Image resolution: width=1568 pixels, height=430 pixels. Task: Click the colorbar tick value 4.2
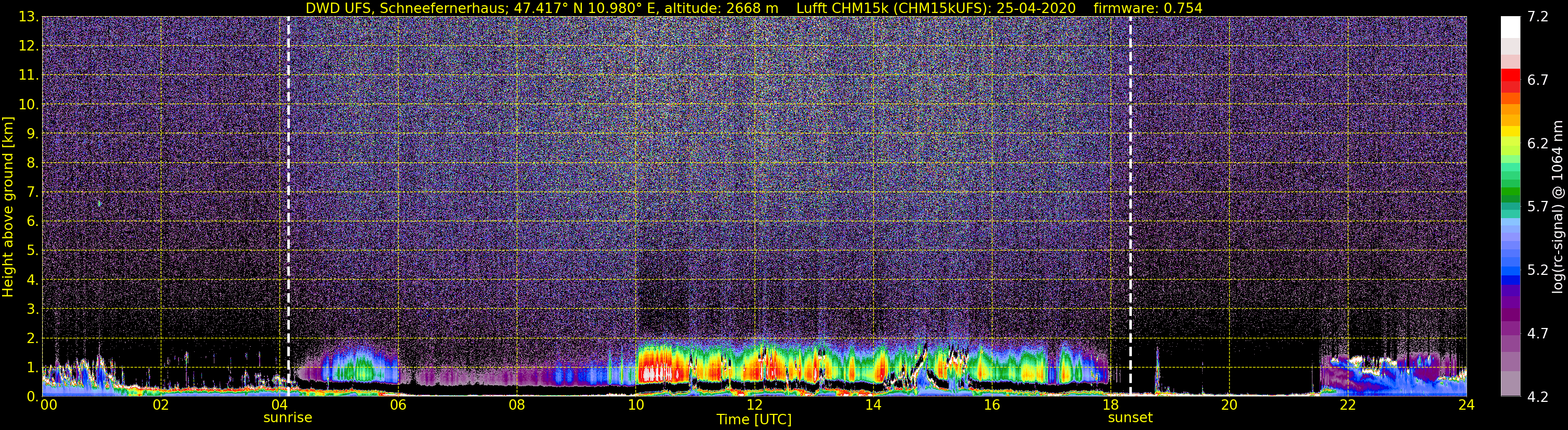click(x=1538, y=397)
